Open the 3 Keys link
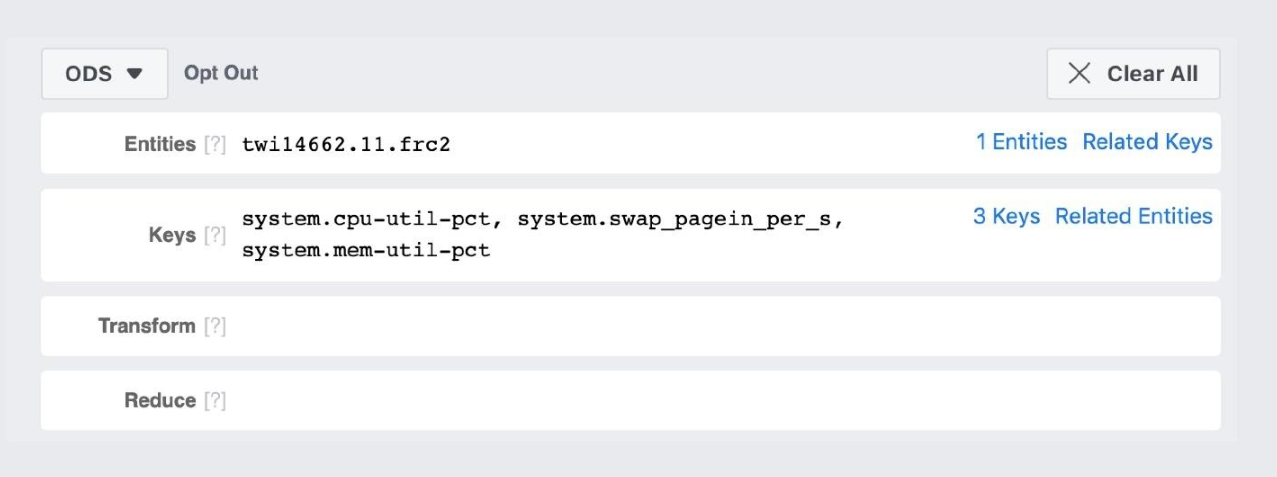 (1006, 216)
